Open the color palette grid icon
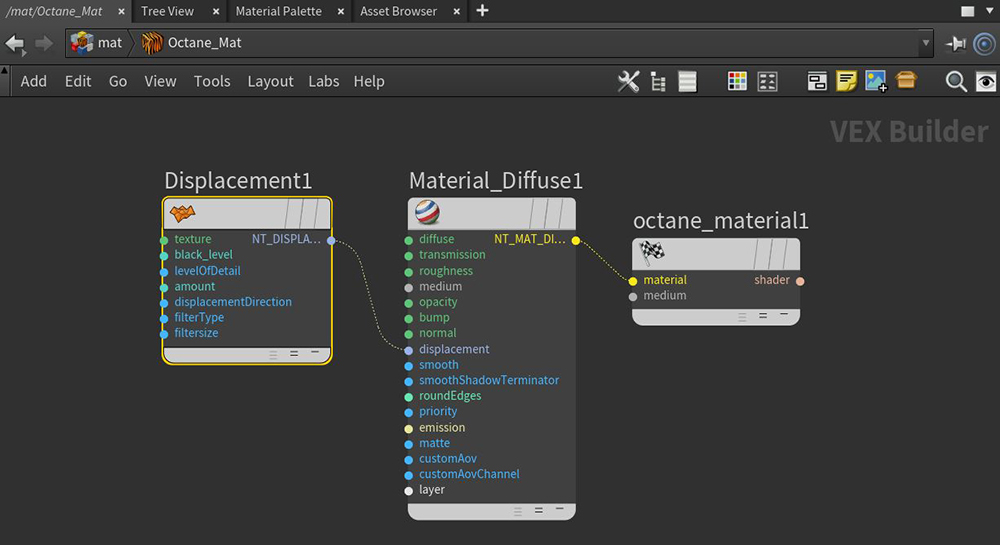 [x=737, y=82]
